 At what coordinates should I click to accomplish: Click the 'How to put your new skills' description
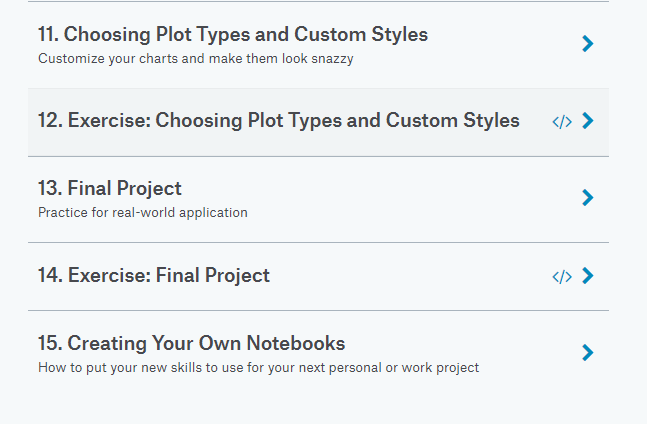click(x=258, y=367)
